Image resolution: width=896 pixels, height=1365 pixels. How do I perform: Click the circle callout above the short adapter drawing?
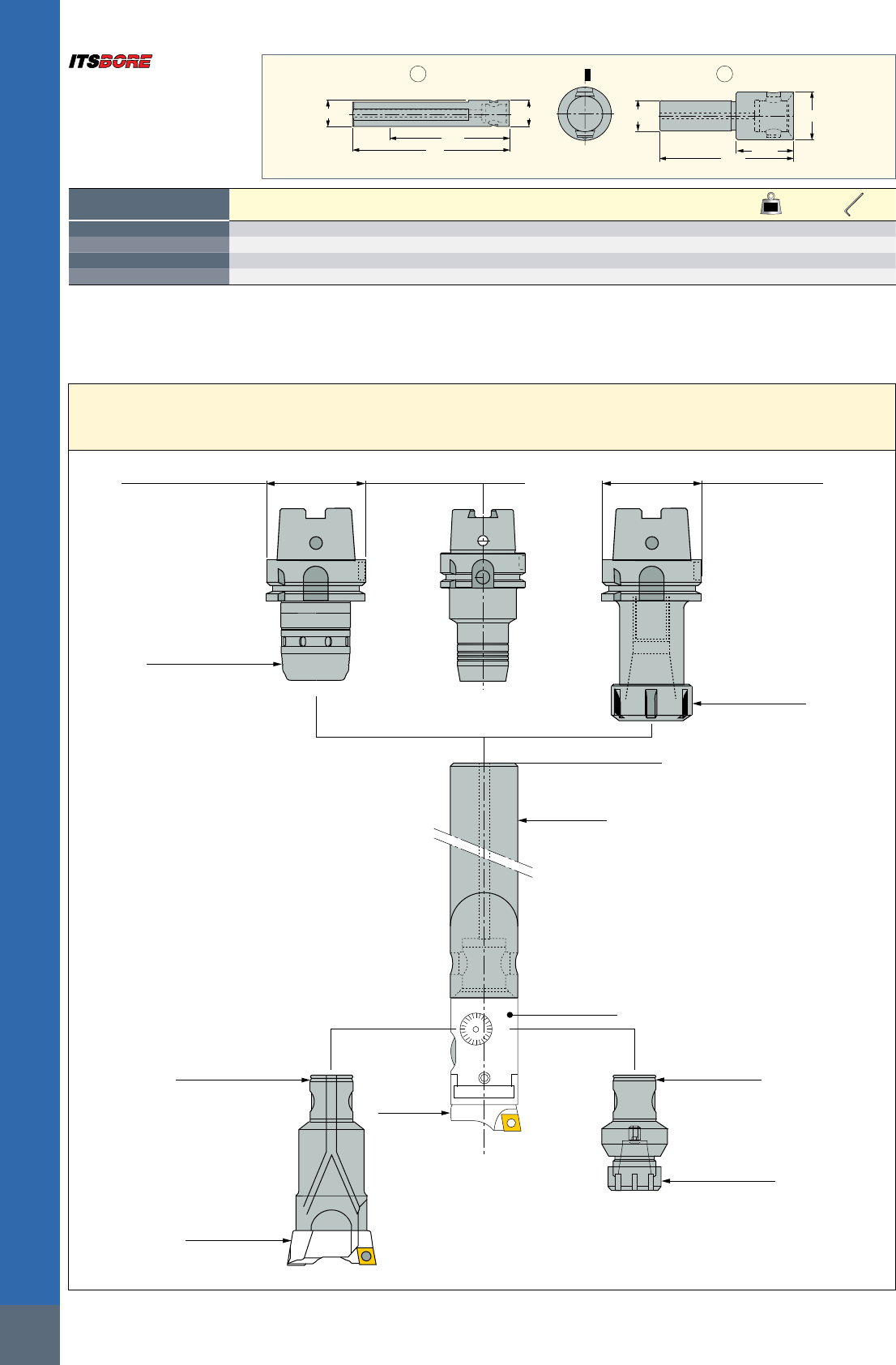(724, 74)
